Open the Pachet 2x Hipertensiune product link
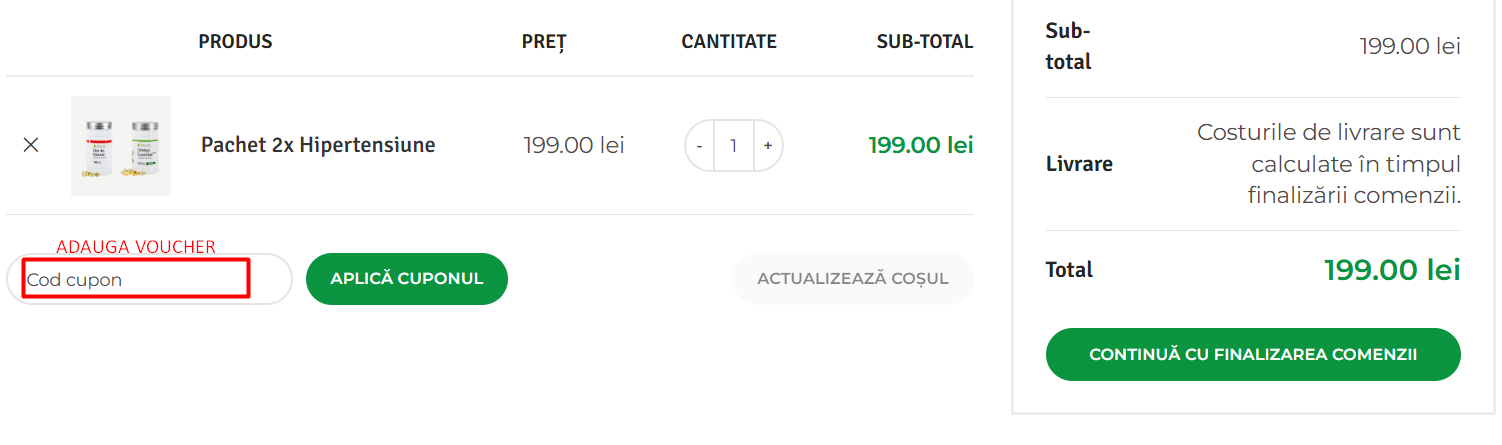Viewport: 1502px width, 445px height. tap(318, 145)
